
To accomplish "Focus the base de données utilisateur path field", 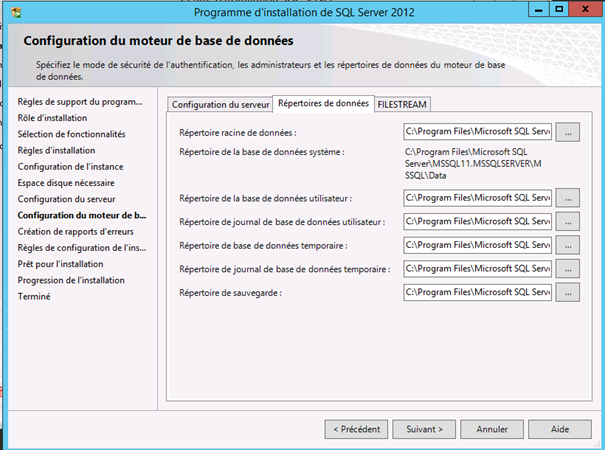I will [478, 198].
